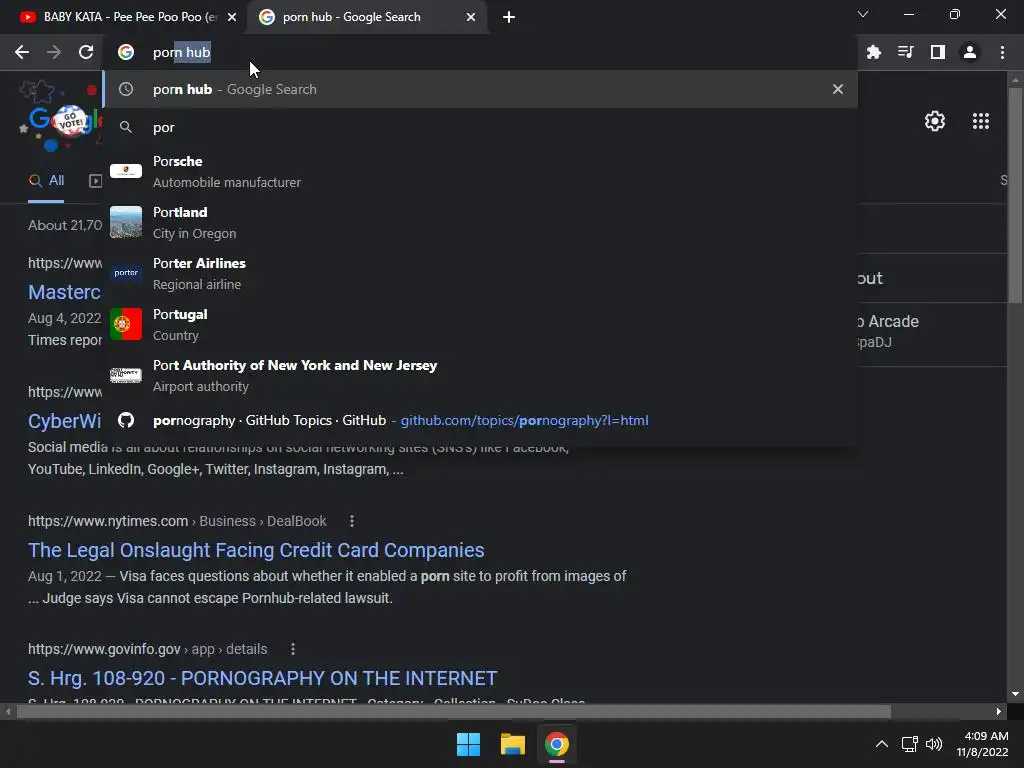Open Google quick settings gear
Screen dimensions: 1024x768
tap(935, 121)
